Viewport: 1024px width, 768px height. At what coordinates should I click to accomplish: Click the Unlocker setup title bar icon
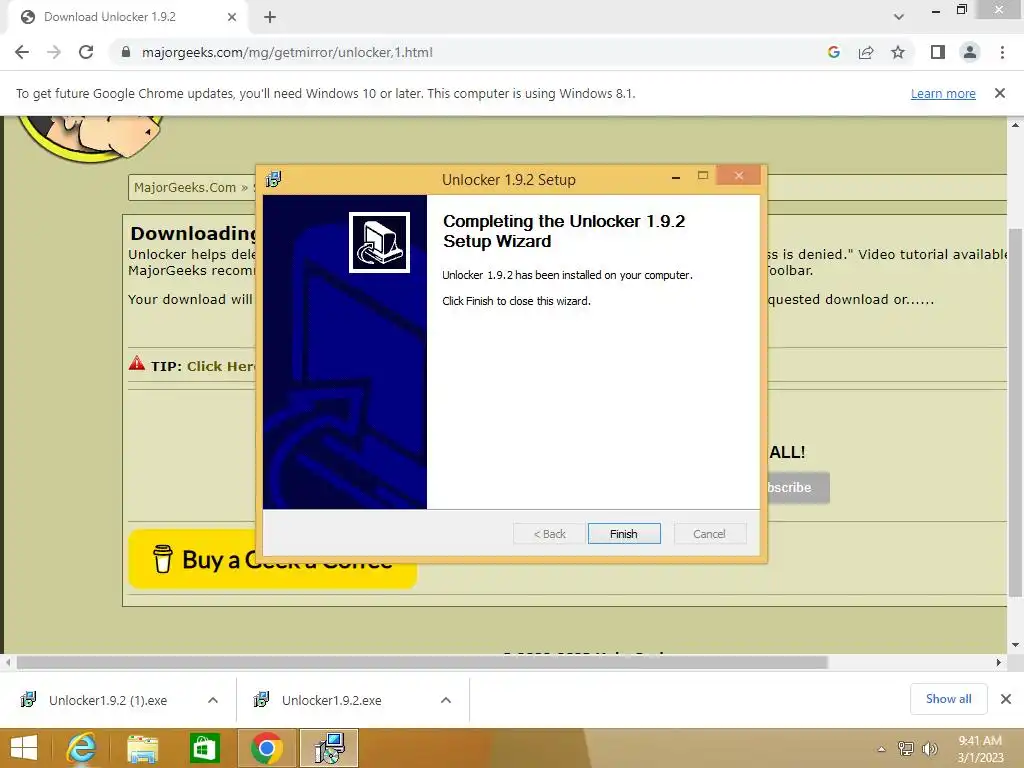tap(274, 179)
